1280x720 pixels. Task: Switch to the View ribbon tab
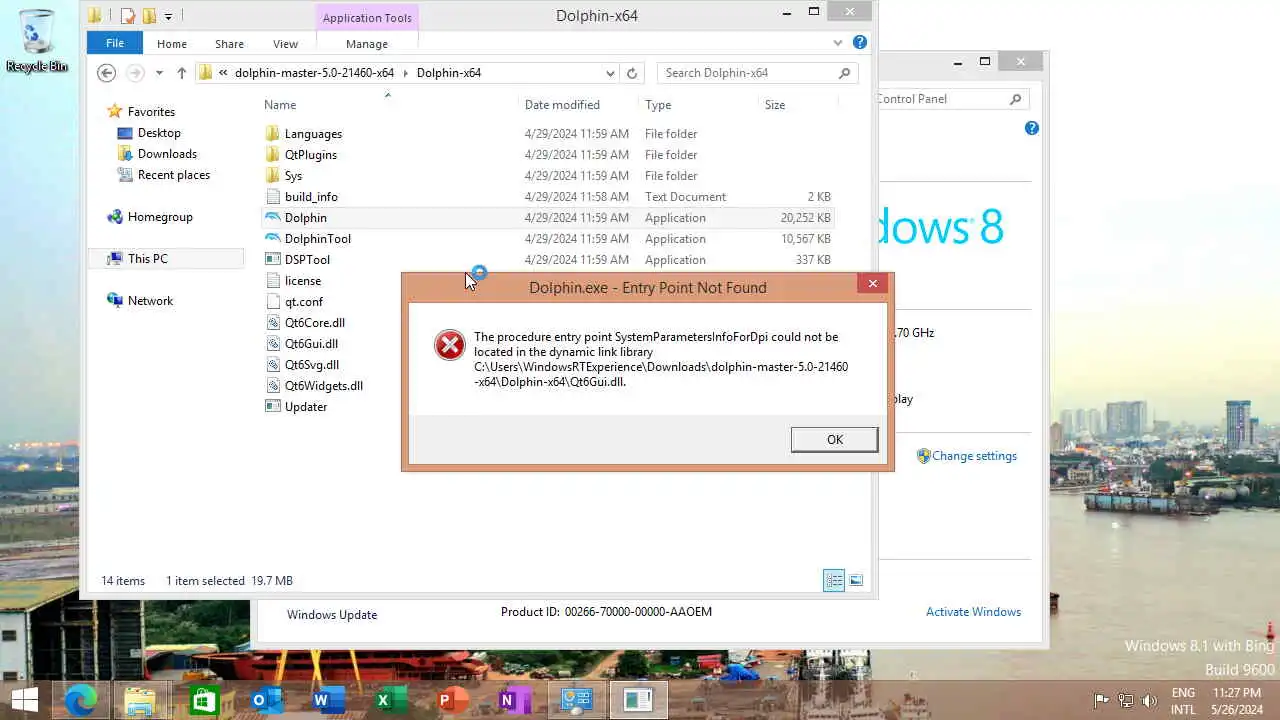tap(285, 44)
